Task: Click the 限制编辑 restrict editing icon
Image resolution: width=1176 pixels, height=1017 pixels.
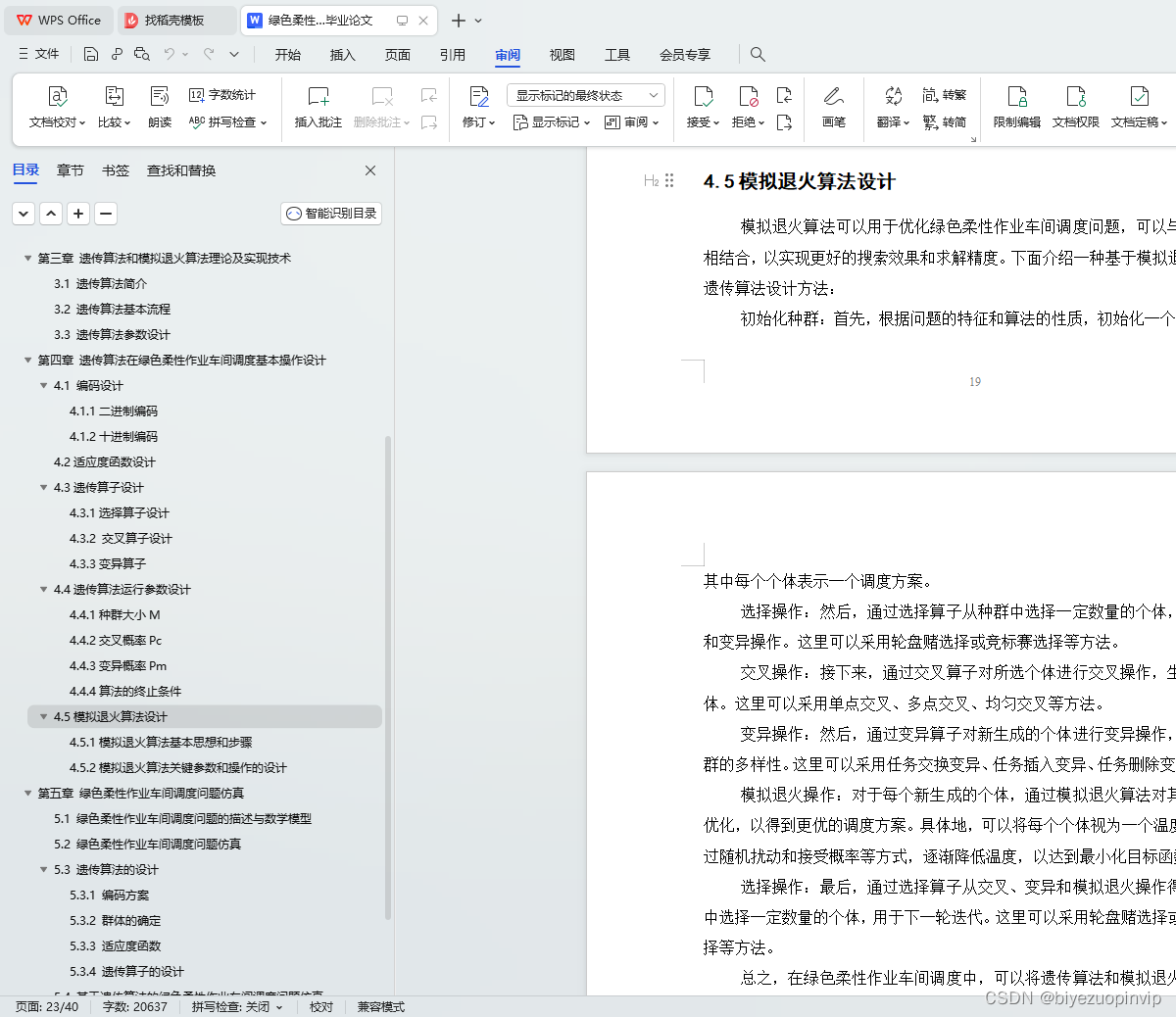Action: (1017, 96)
